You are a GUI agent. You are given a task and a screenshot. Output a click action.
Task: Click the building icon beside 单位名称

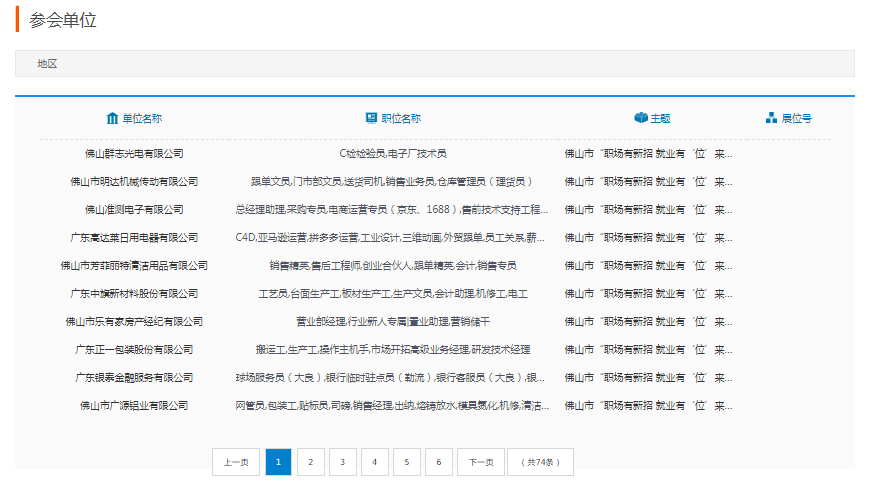(112, 118)
